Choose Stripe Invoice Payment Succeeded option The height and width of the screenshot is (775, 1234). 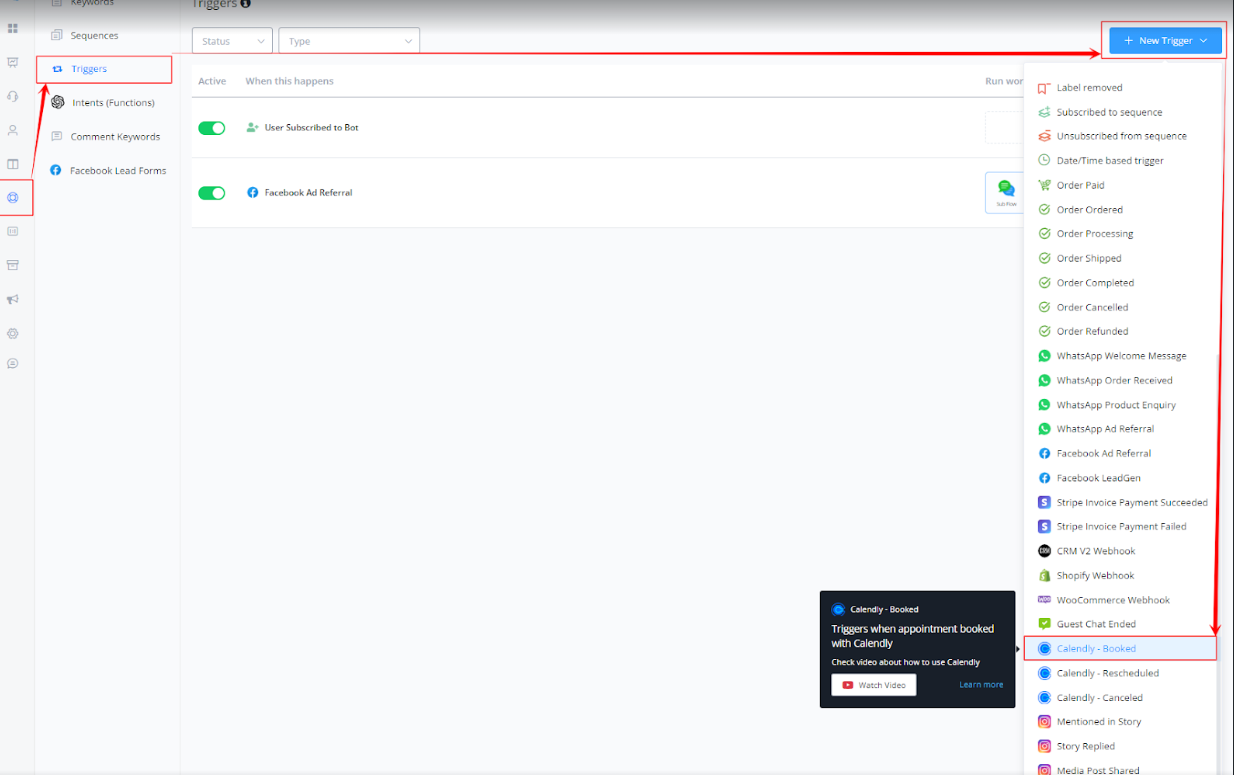point(1132,502)
